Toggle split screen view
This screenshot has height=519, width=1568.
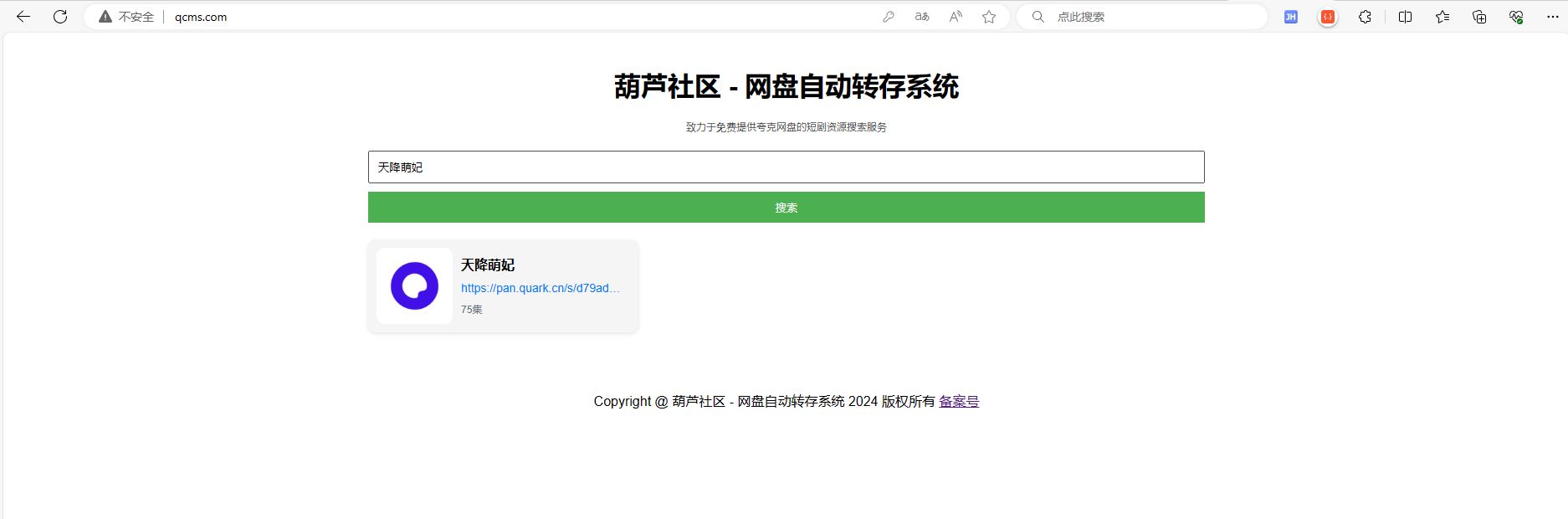1405,17
